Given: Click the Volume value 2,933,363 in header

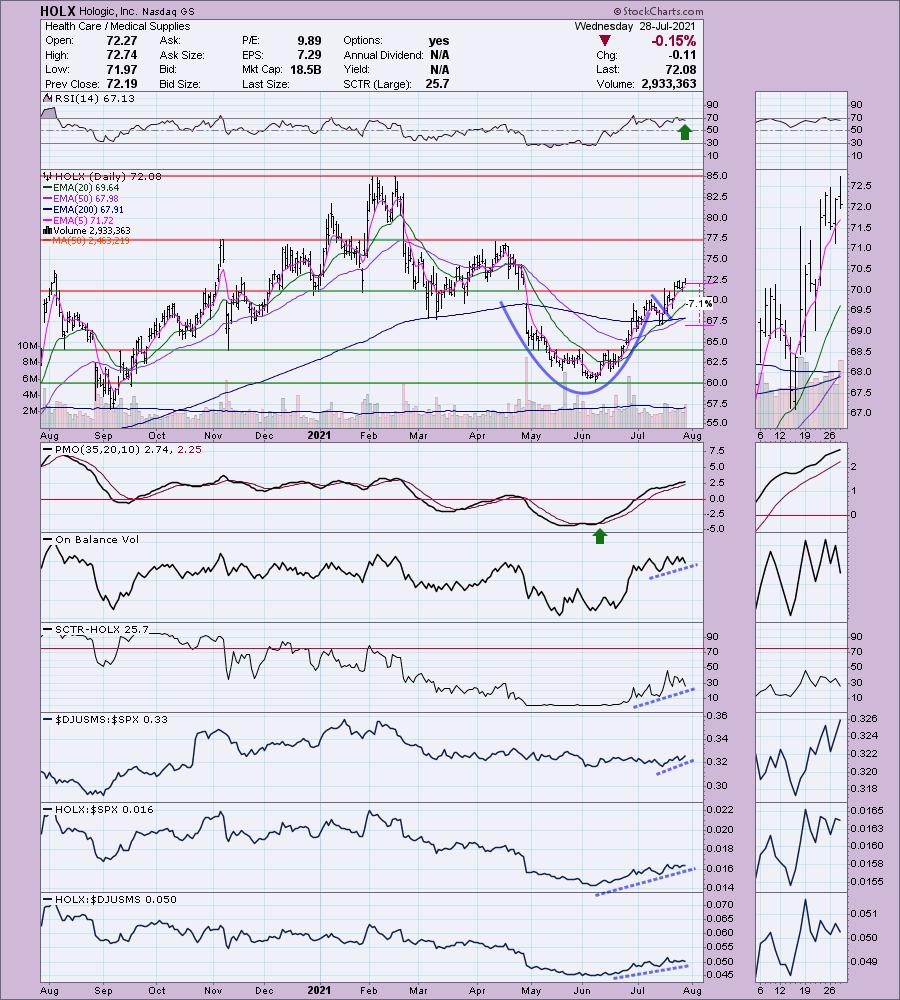Looking at the screenshot, I should coord(667,84).
